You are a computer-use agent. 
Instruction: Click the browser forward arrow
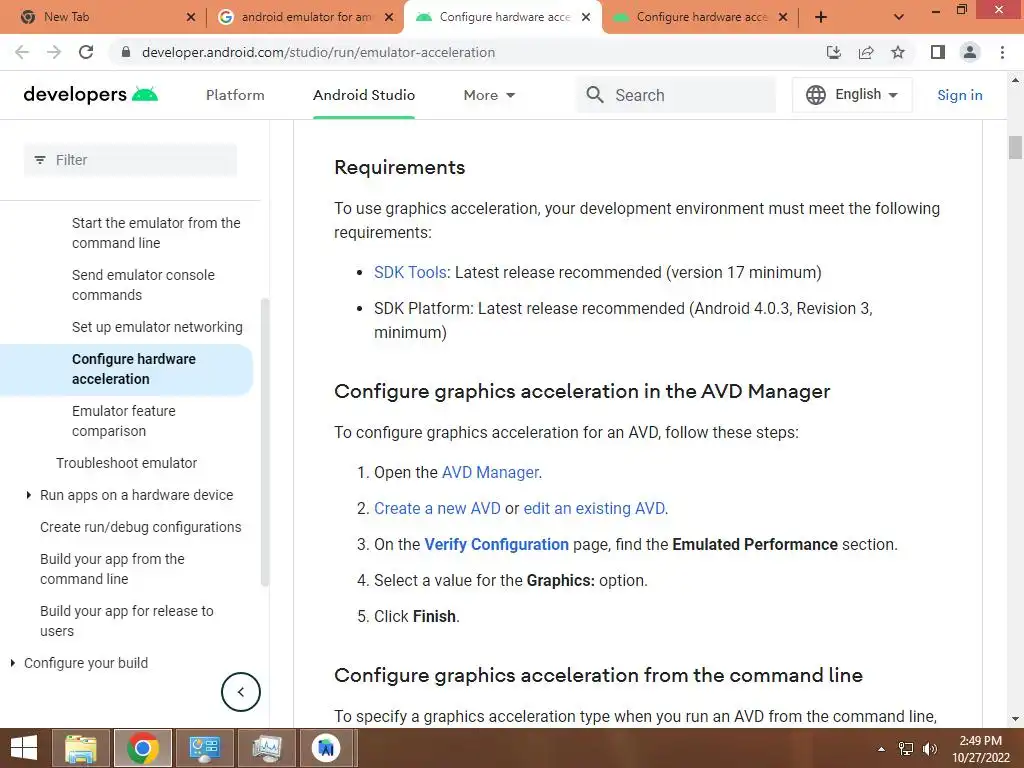[x=54, y=52]
